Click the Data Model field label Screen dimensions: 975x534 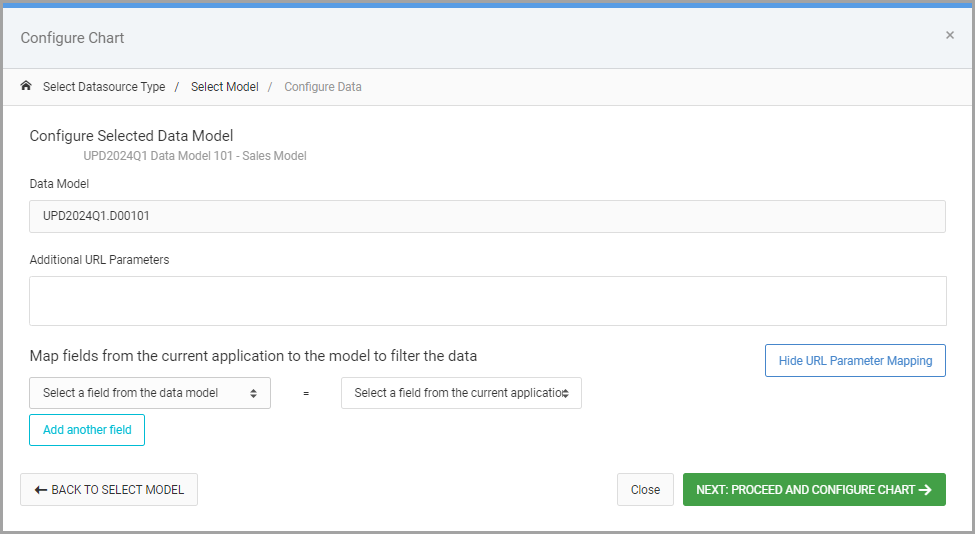[x=59, y=184]
